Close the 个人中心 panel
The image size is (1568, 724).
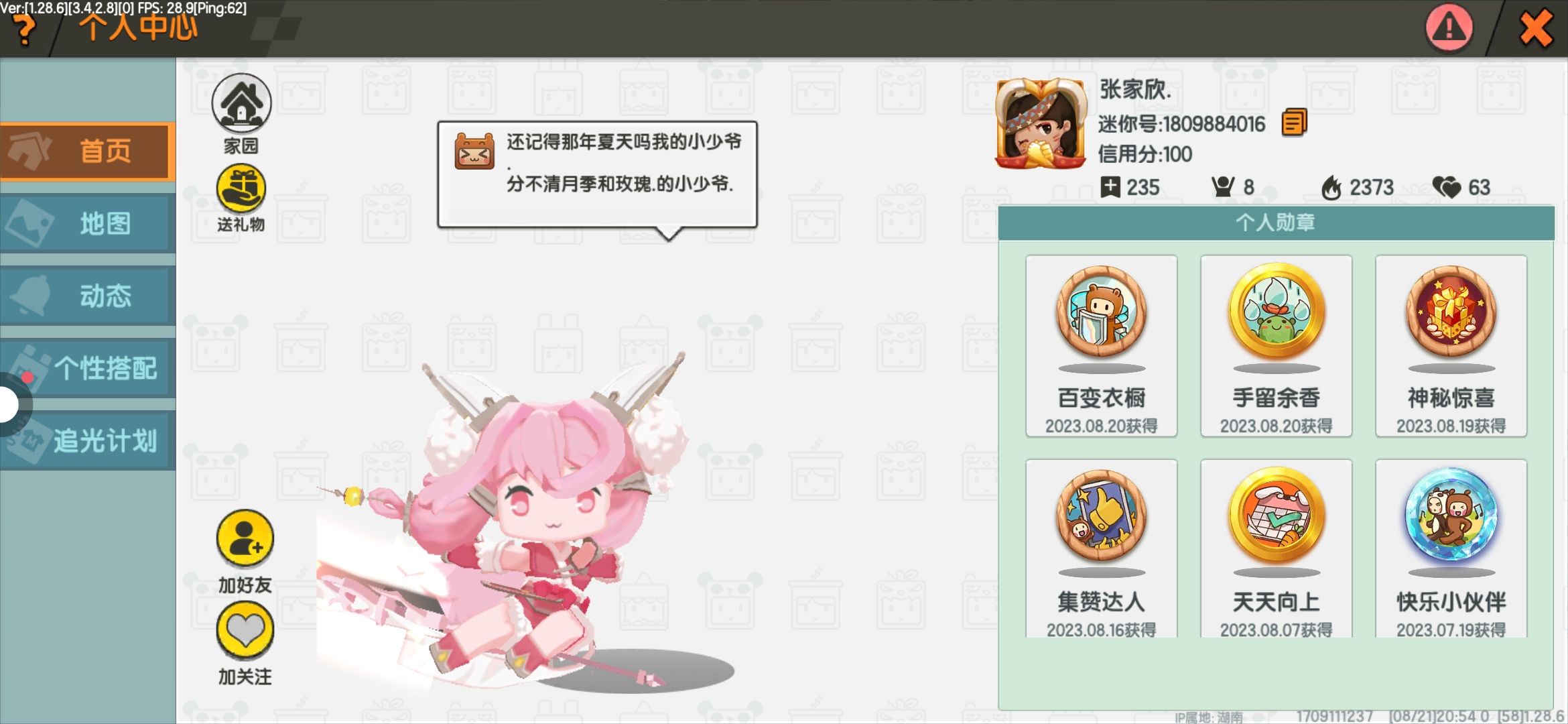1535,29
